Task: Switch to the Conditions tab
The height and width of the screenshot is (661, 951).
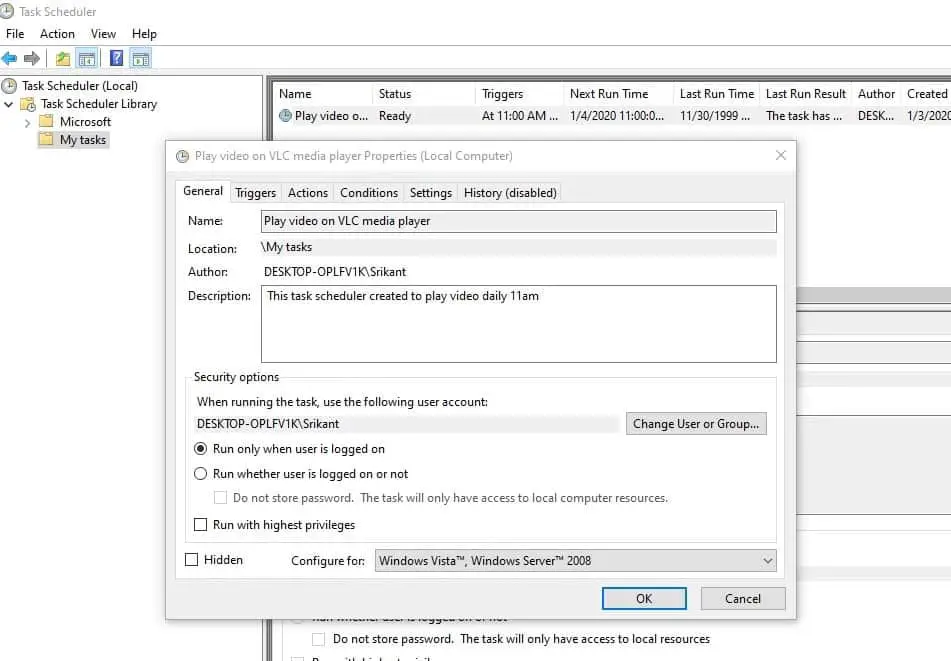Action: point(369,193)
